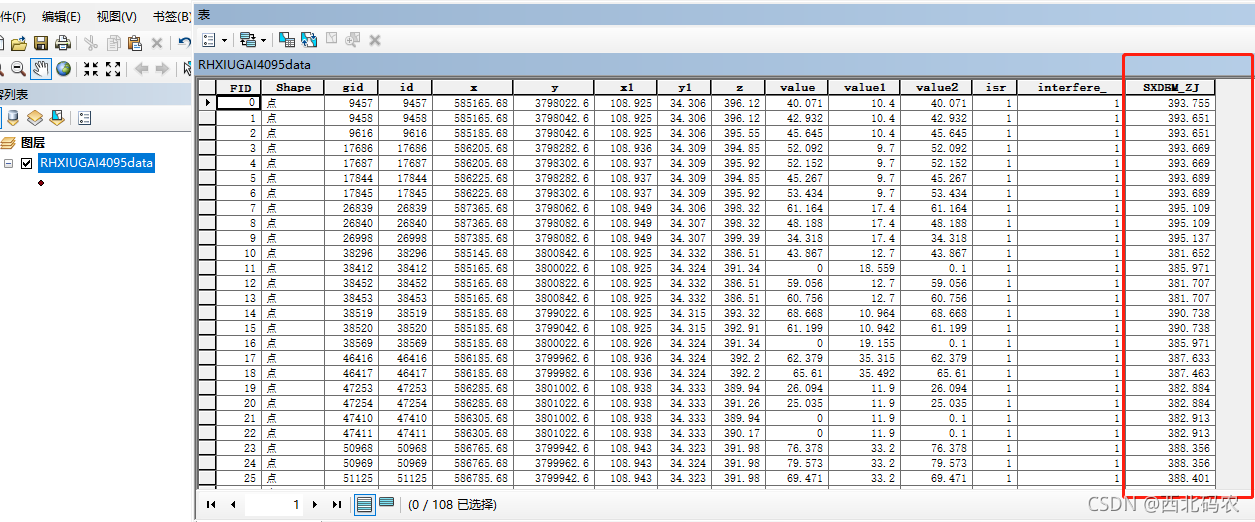Click the Copy icon in toolbar

113,43
